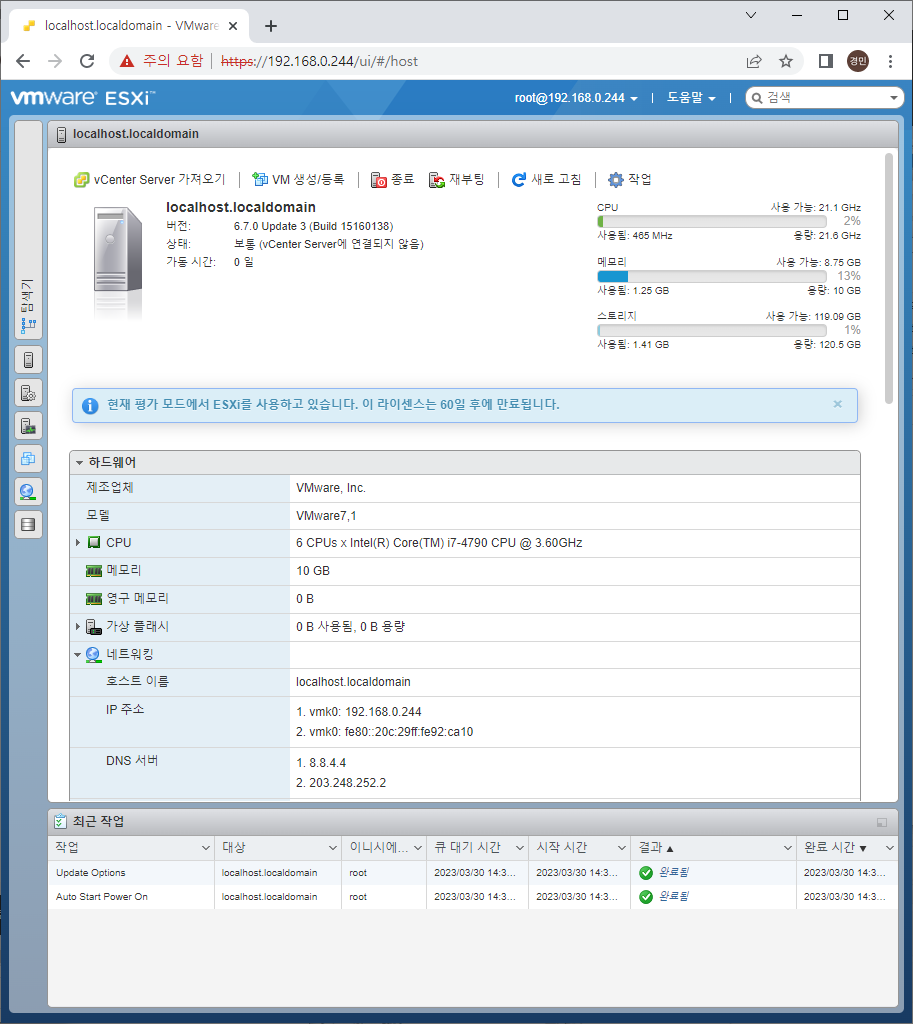Click the CPU usage progress bar
The width and height of the screenshot is (913, 1024).
click(712, 221)
